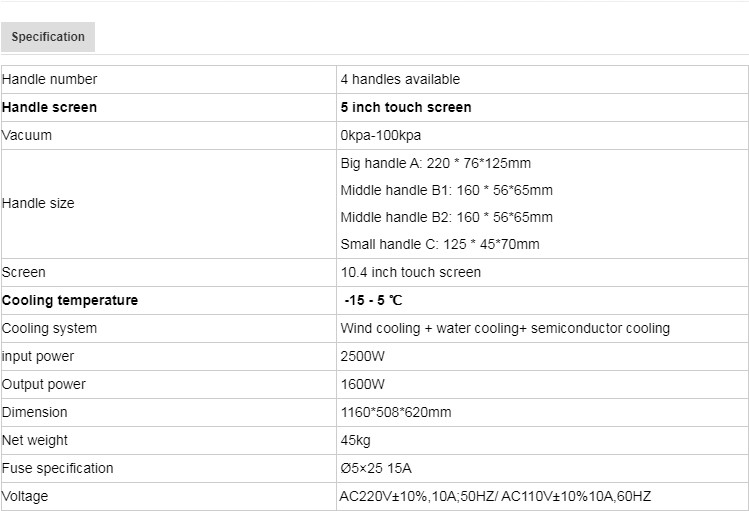Click the "10.4 inch touch screen" value

[x=410, y=272]
